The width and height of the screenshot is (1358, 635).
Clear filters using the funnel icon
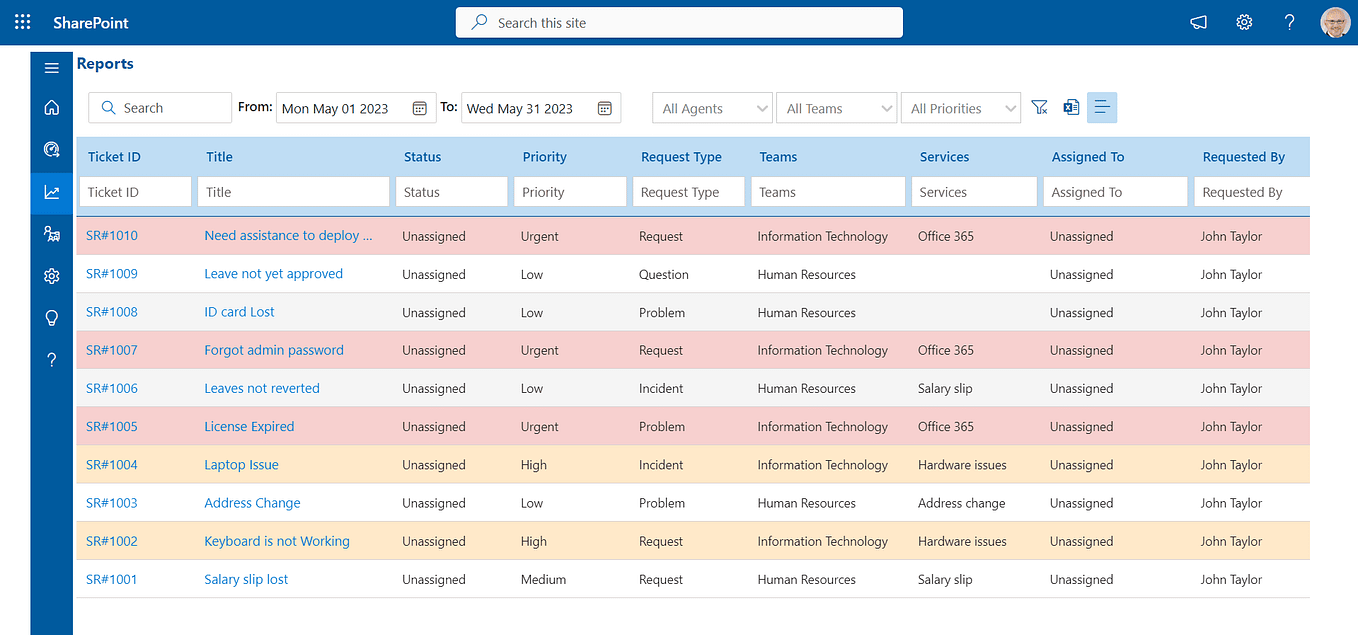(1039, 106)
